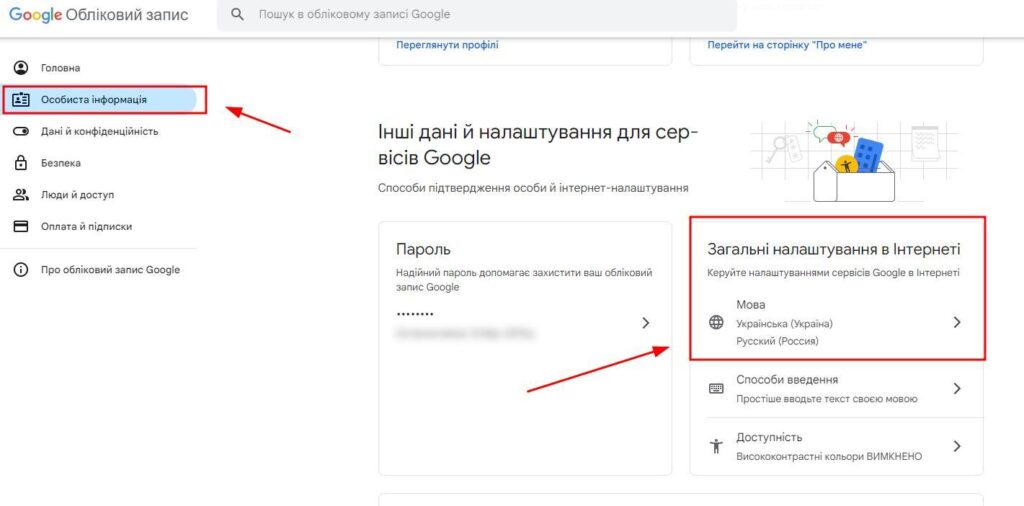This screenshot has width=1024, height=506.
Task: Click the info icon beside Про обліковий запис
Action: (21, 270)
